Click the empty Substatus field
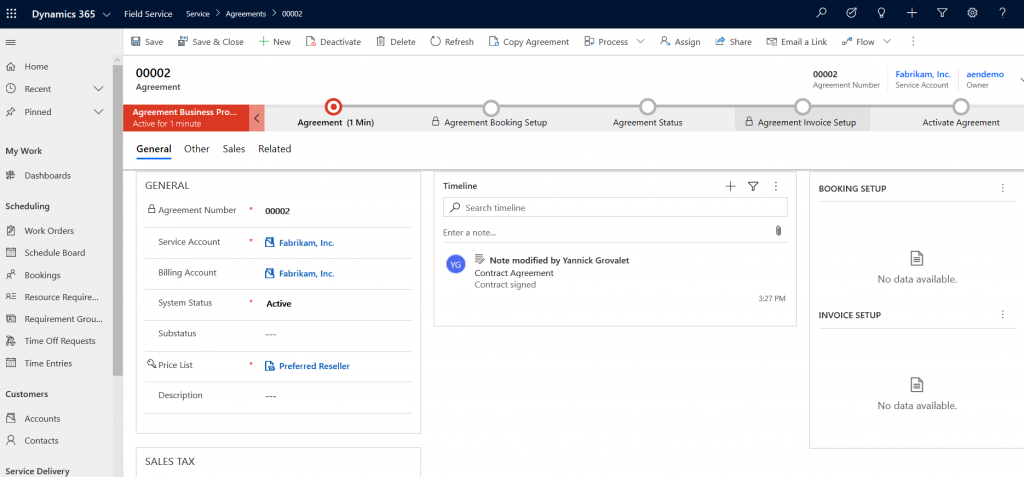The height and width of the screenshot is (477, 1024). coord(336,334)
